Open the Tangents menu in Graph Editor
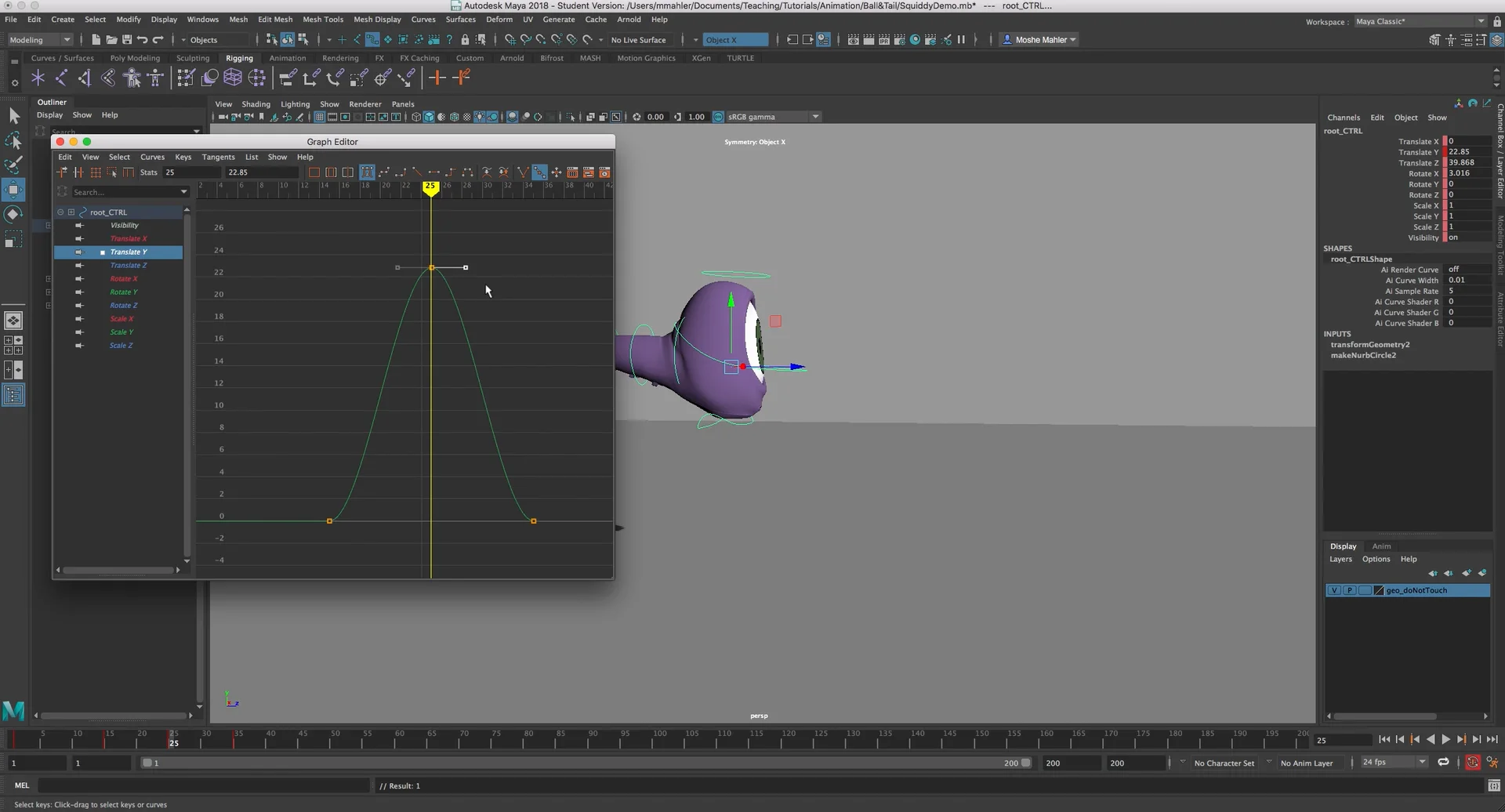Image resolution: width=1505 pixels, height=812 pixels. tap(218, 157)
